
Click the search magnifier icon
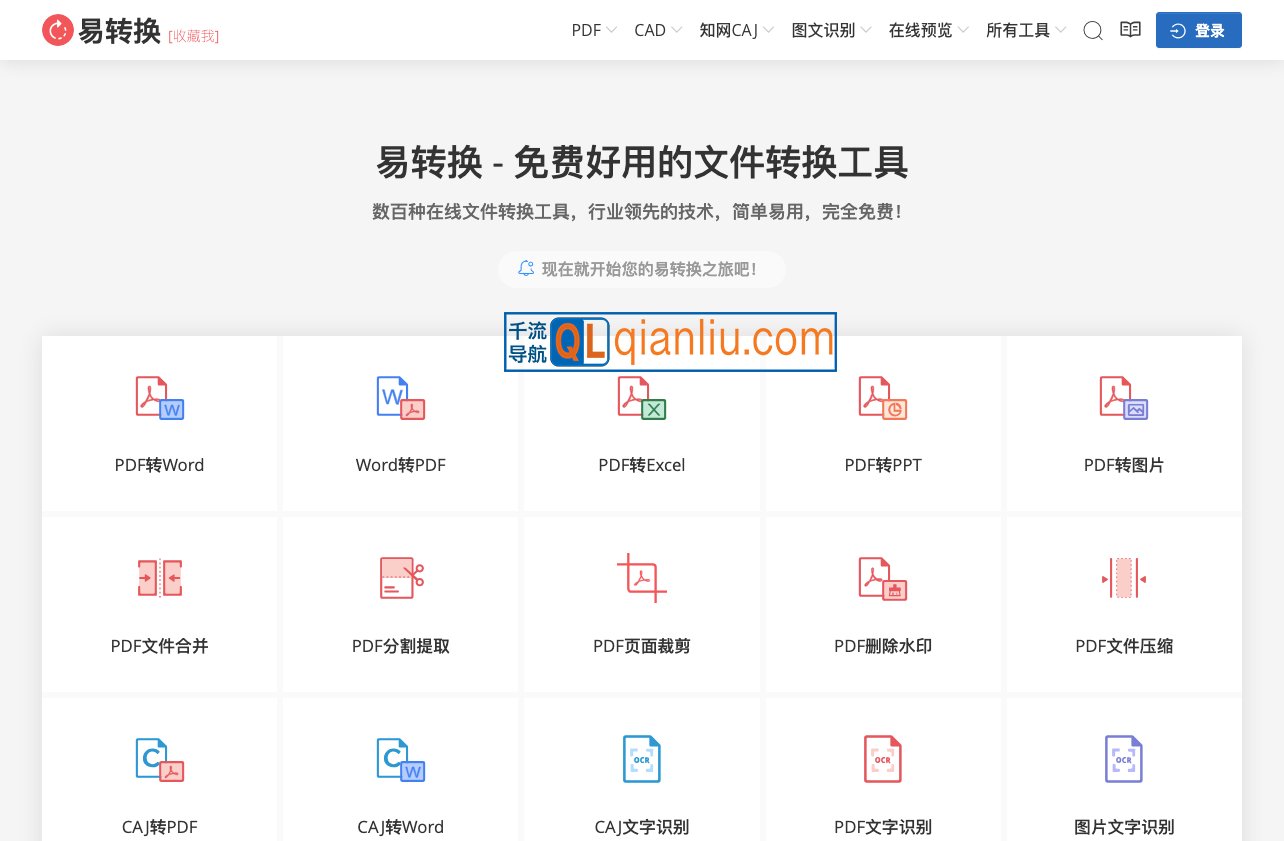[x=1093, y=31]
